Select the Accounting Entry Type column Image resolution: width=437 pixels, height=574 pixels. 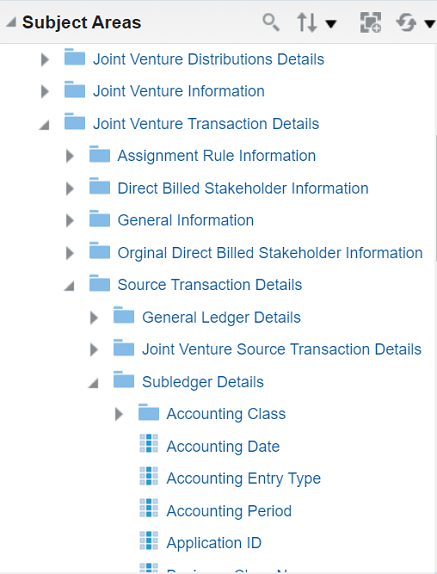[243, 478]
